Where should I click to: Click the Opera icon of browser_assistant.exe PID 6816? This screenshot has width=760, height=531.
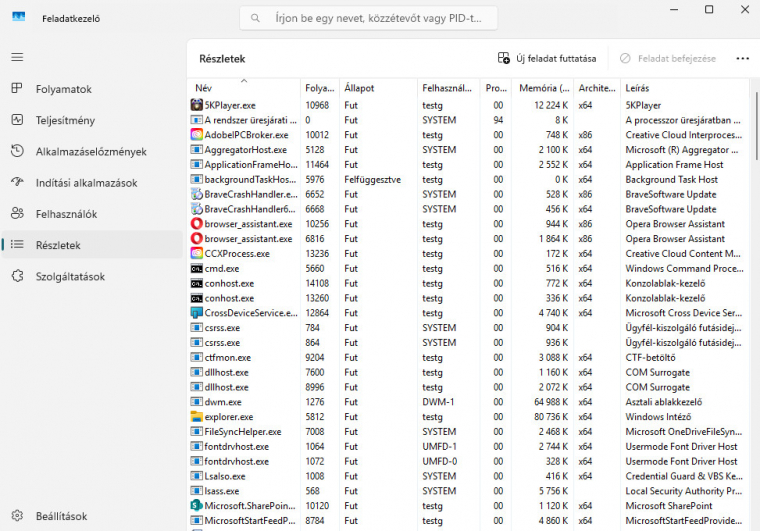coord(196,238)
